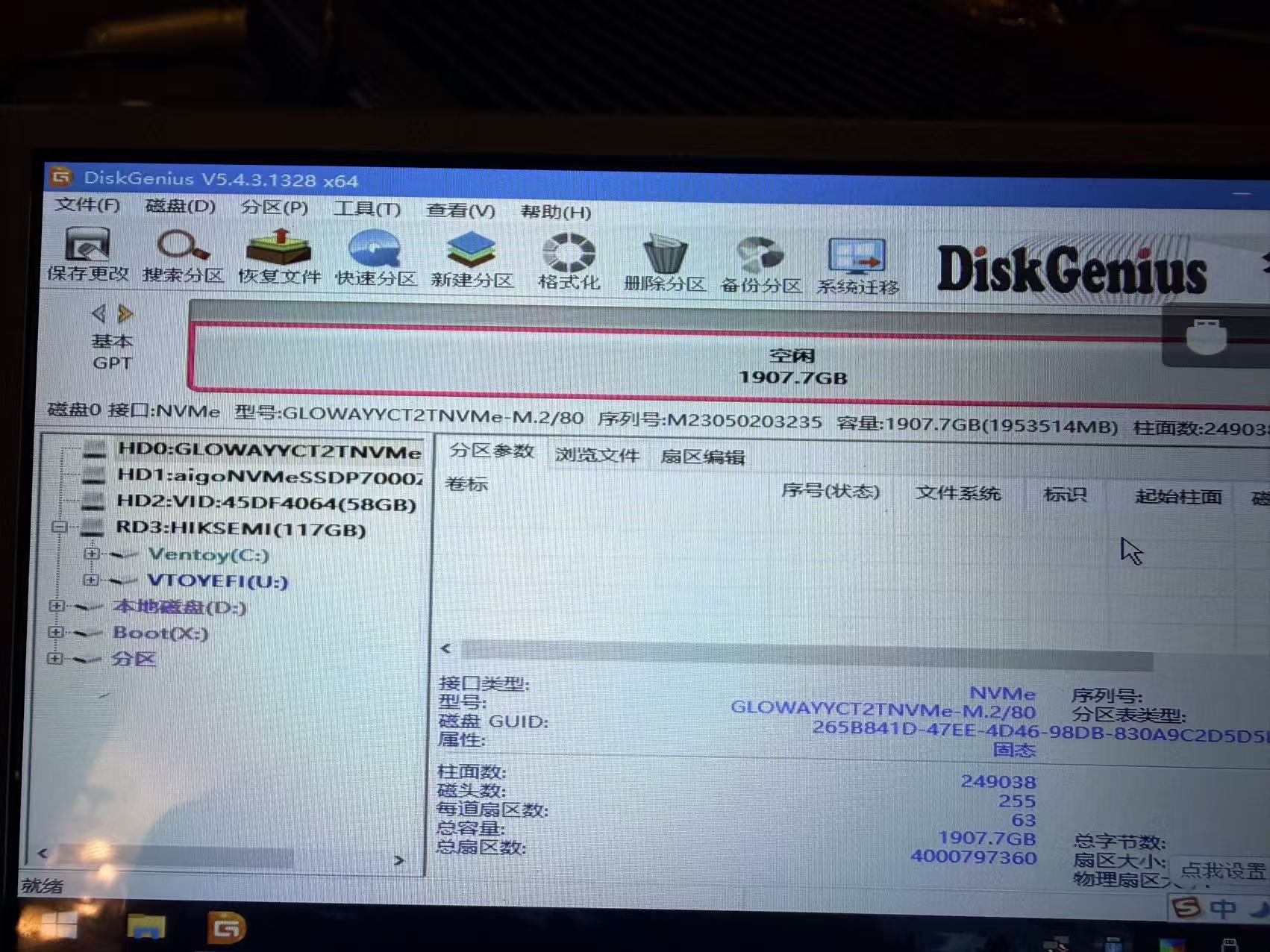Expand the Boot(X:) tree node
Screen dimensions: 1270x952
click(x=55, y=632)
